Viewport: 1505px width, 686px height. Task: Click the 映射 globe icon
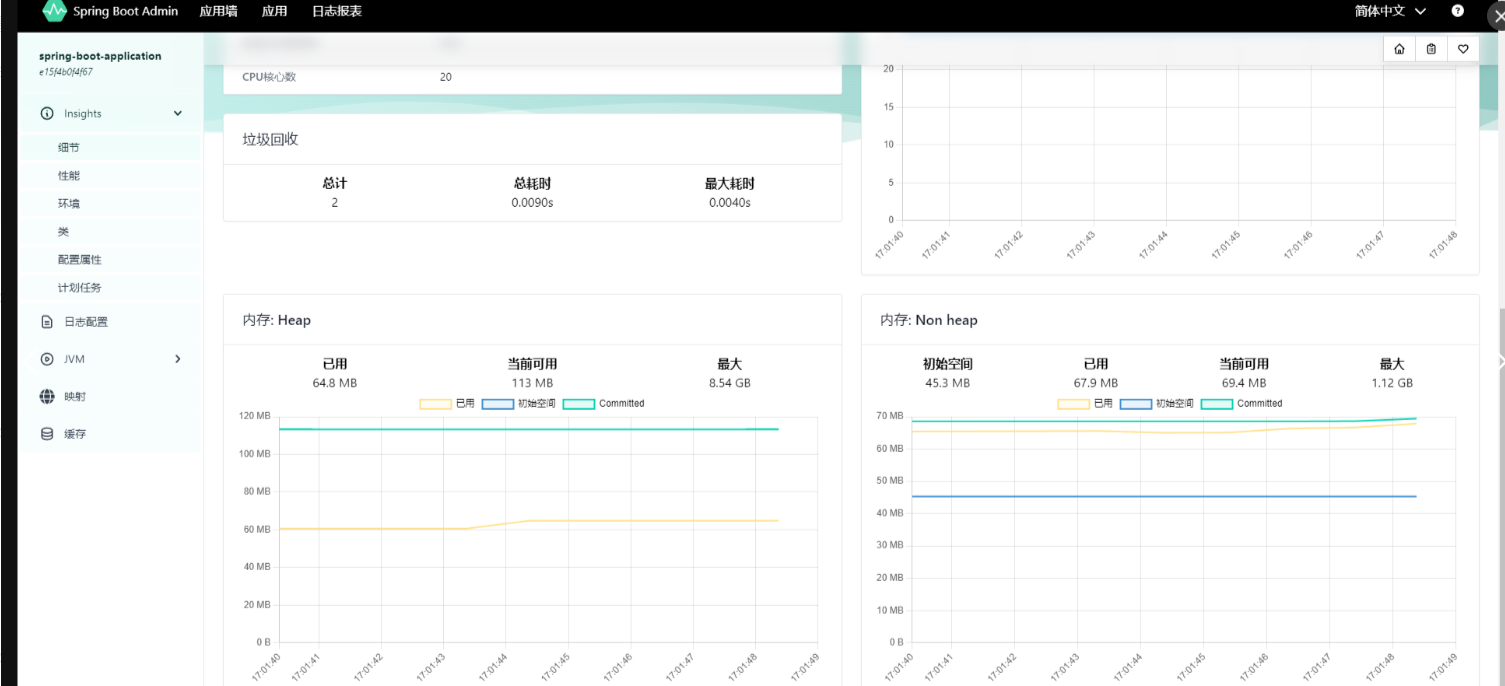pos(47,397)
